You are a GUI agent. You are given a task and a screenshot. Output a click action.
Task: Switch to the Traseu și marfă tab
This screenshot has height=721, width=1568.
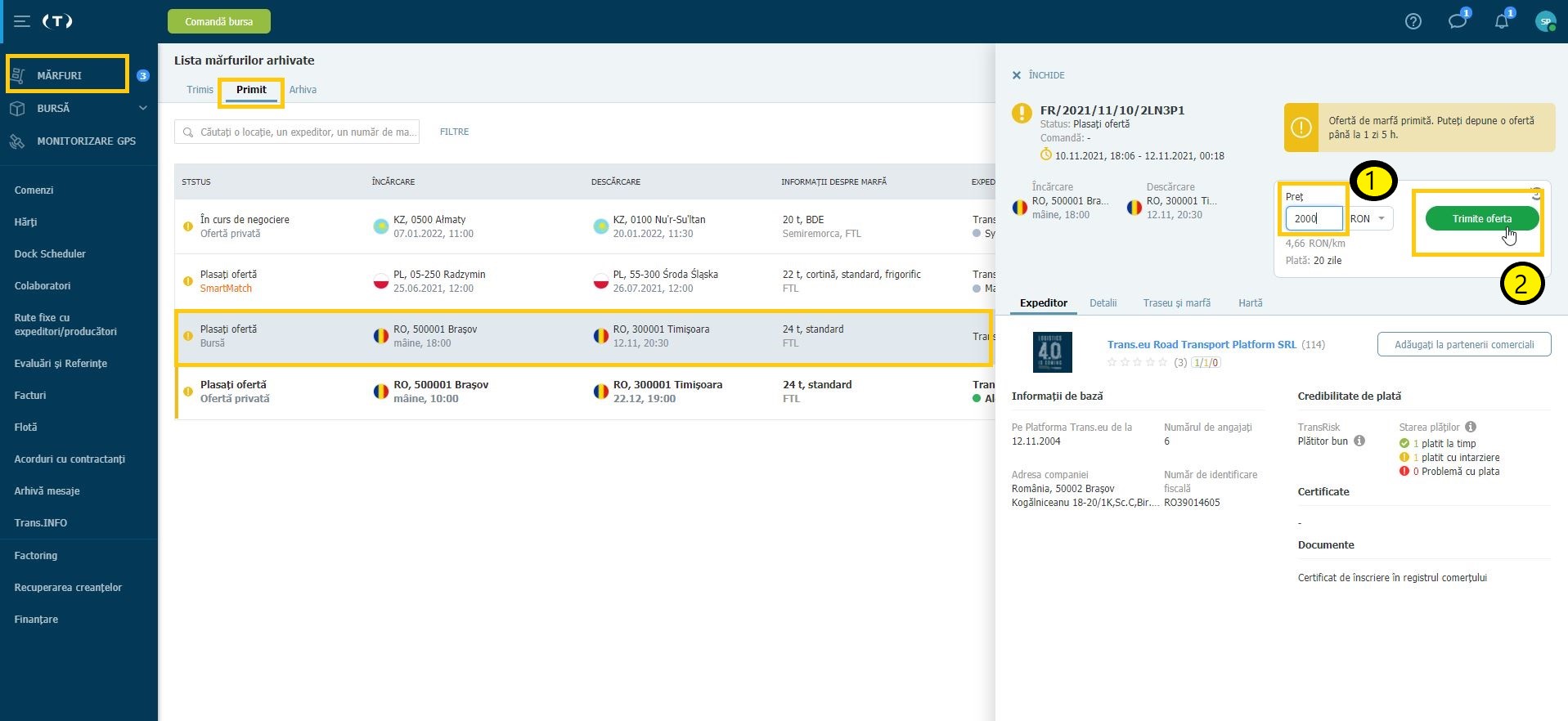[x=1176, y=303]
